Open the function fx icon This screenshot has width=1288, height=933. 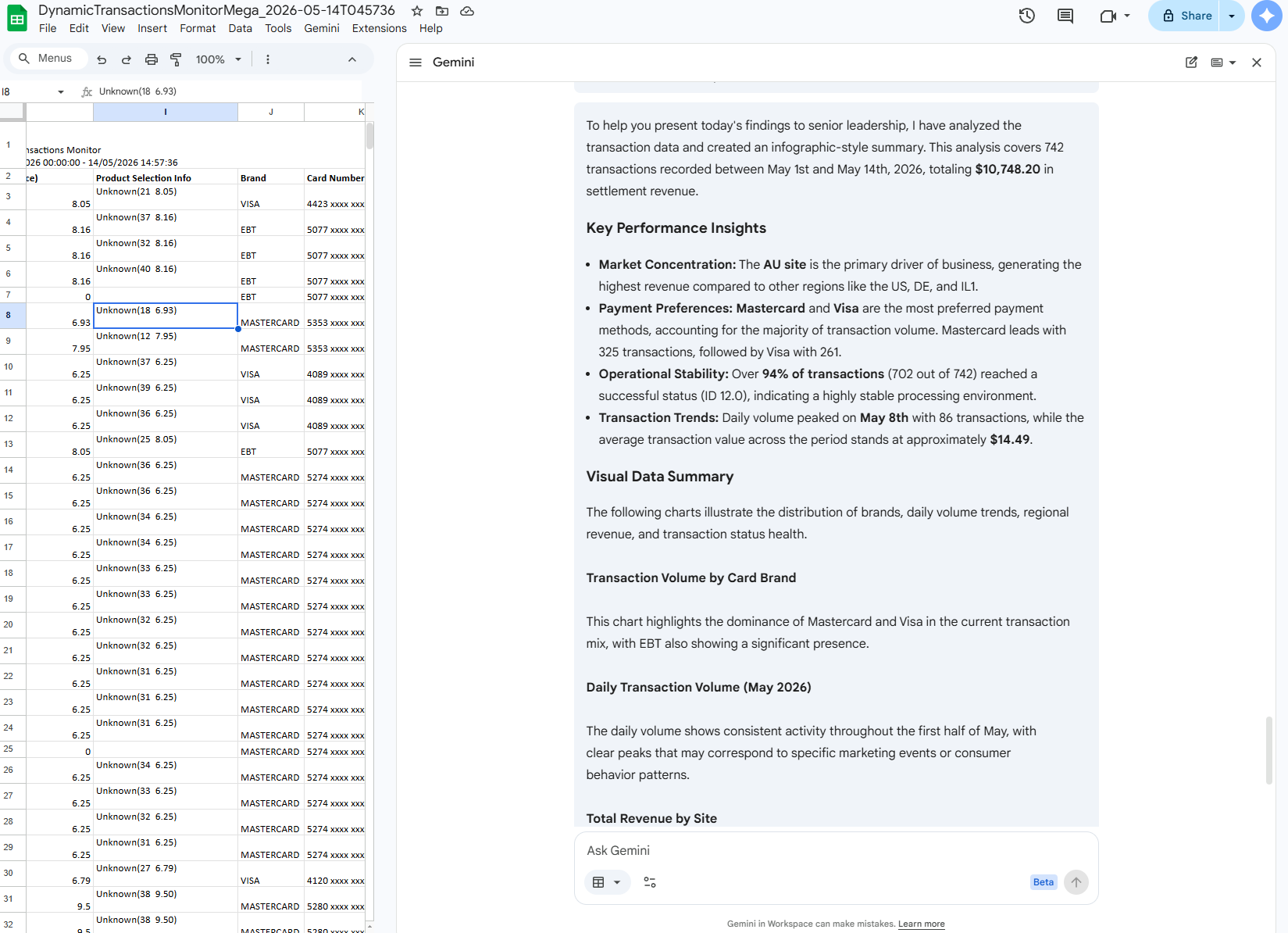87,91
